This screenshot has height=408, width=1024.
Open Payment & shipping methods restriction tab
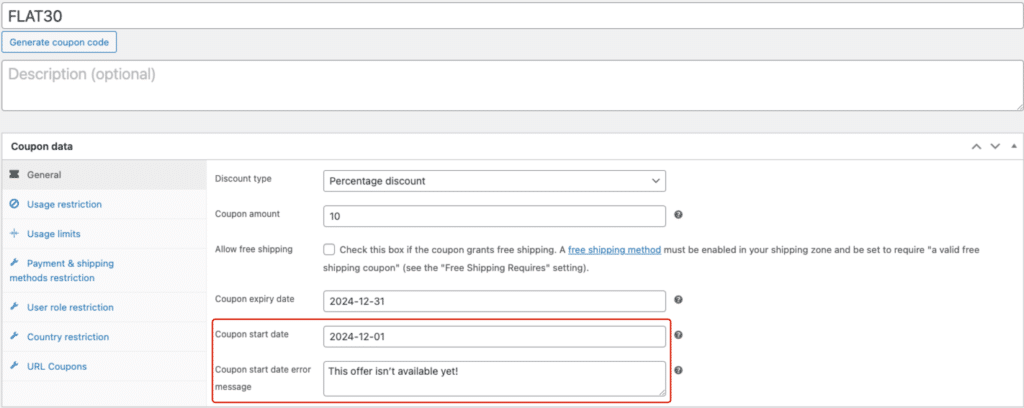pyautogui.click(x=104, y=270)
